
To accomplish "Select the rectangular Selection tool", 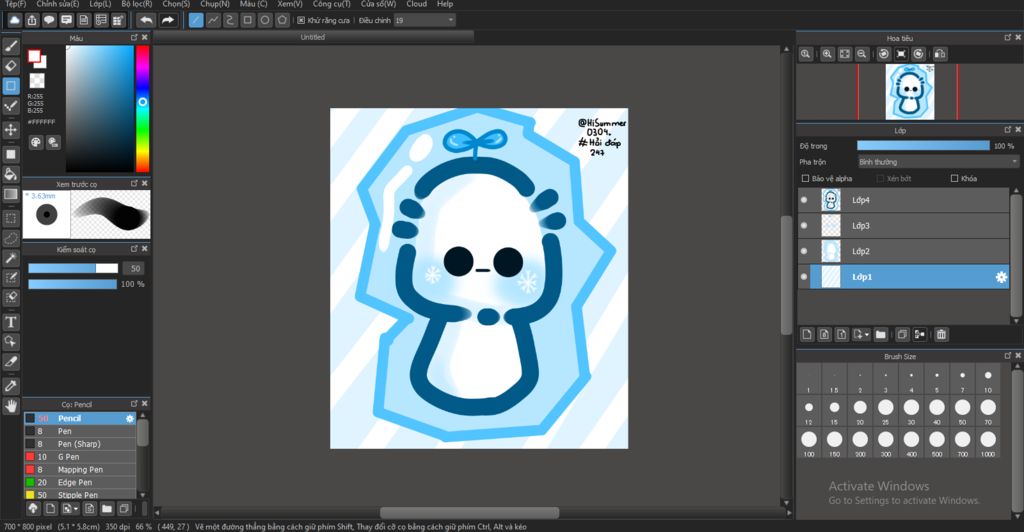I will 10,218.
